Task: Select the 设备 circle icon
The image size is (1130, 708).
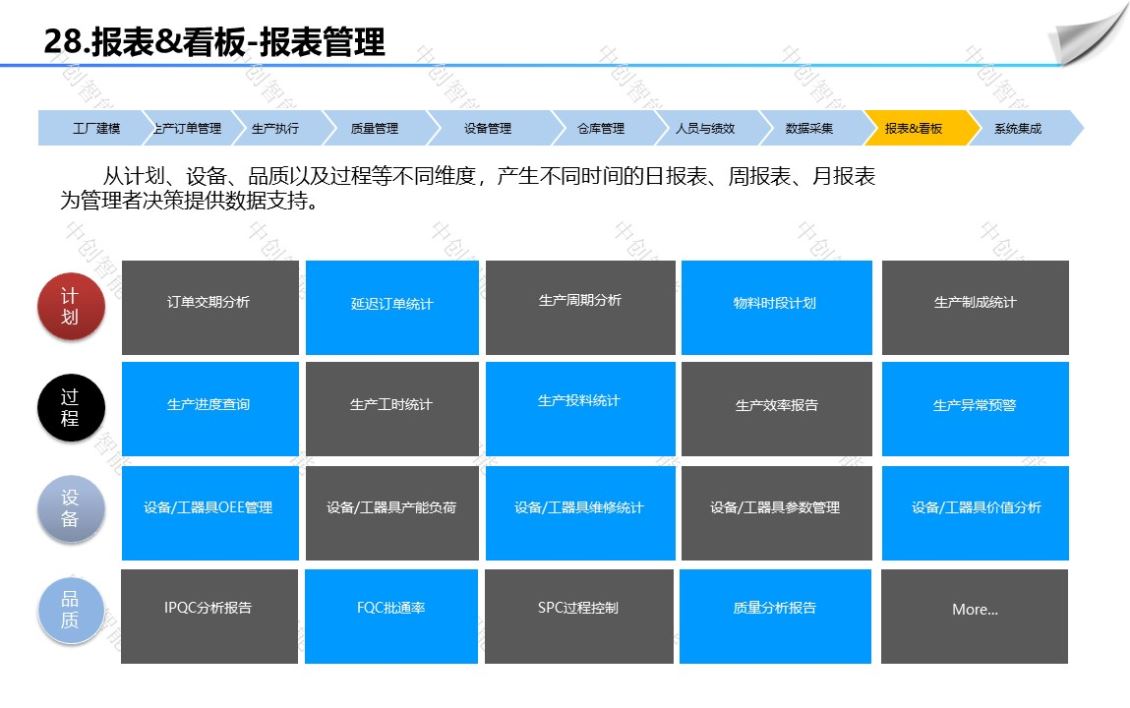Action: 69,509
